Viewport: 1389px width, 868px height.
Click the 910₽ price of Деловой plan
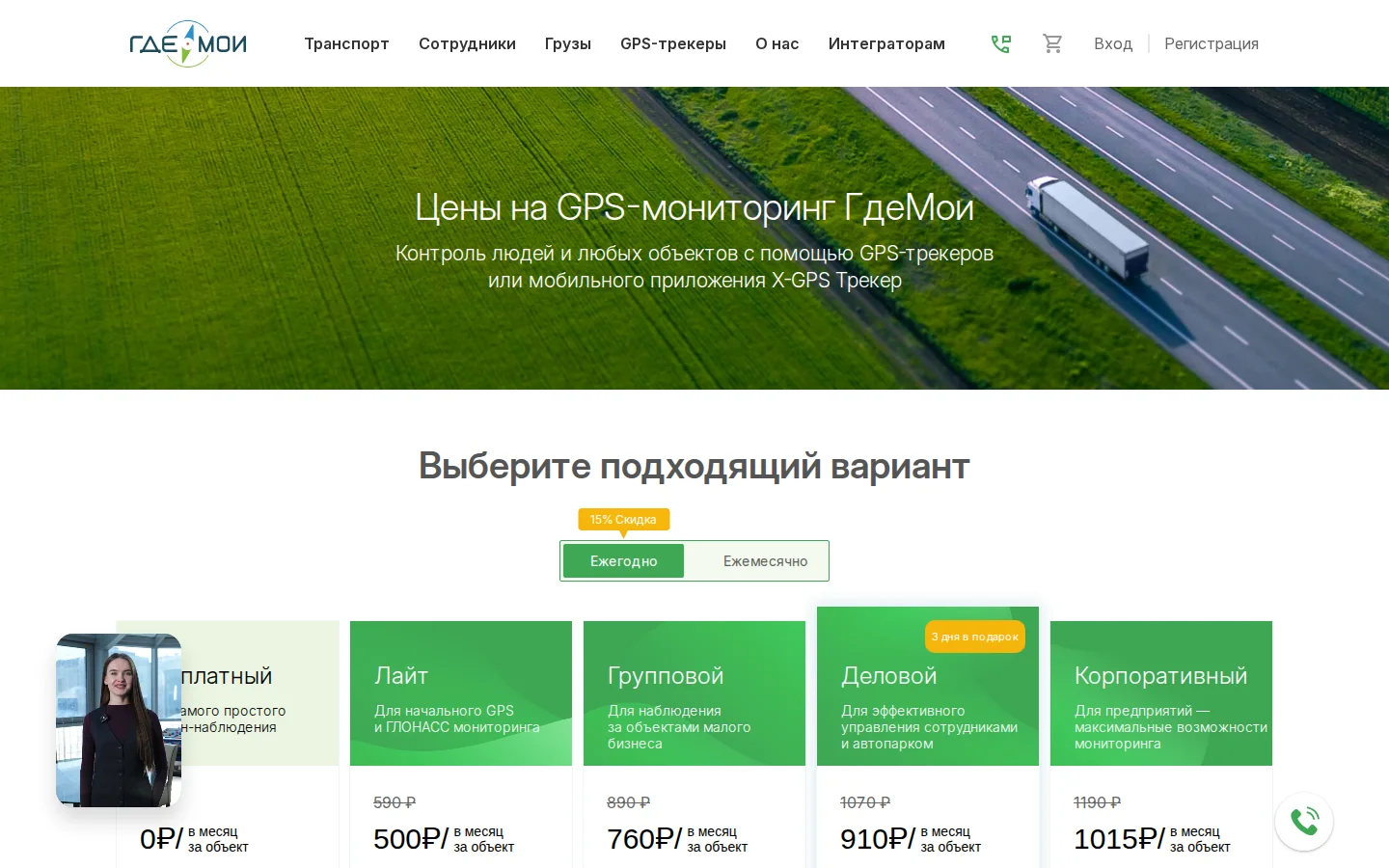point(878,839)
